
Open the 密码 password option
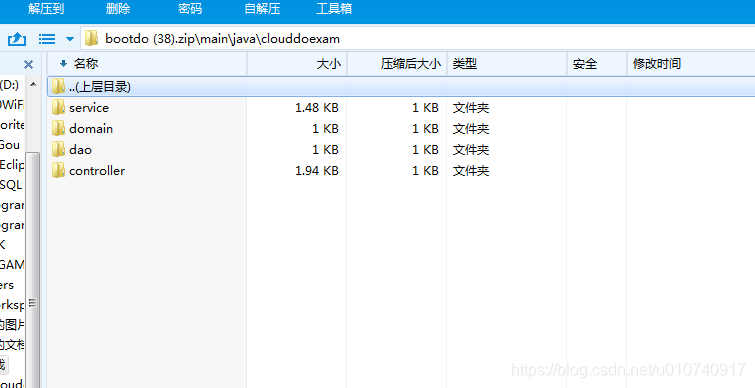(190, 9)
